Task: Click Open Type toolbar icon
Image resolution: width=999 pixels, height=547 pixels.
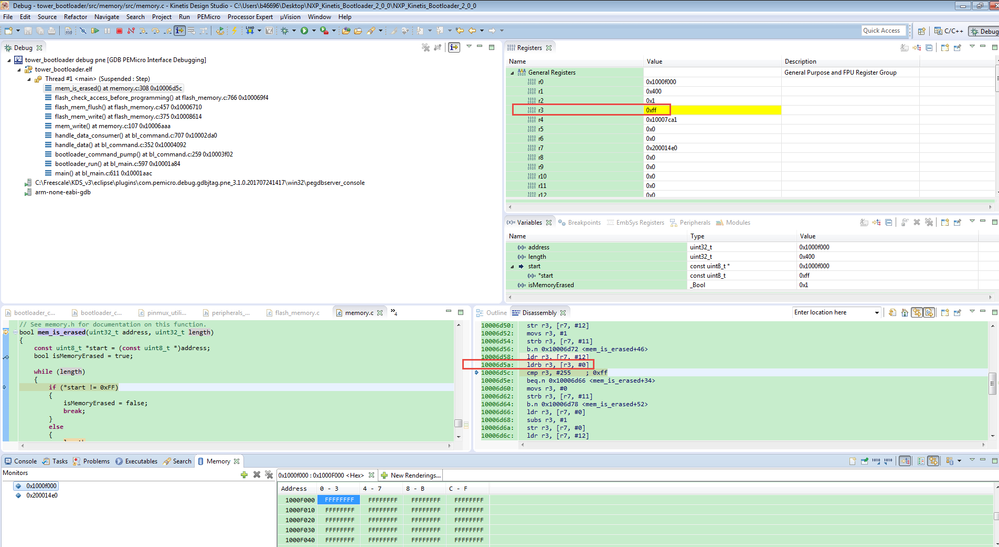Action: point(345,31)
